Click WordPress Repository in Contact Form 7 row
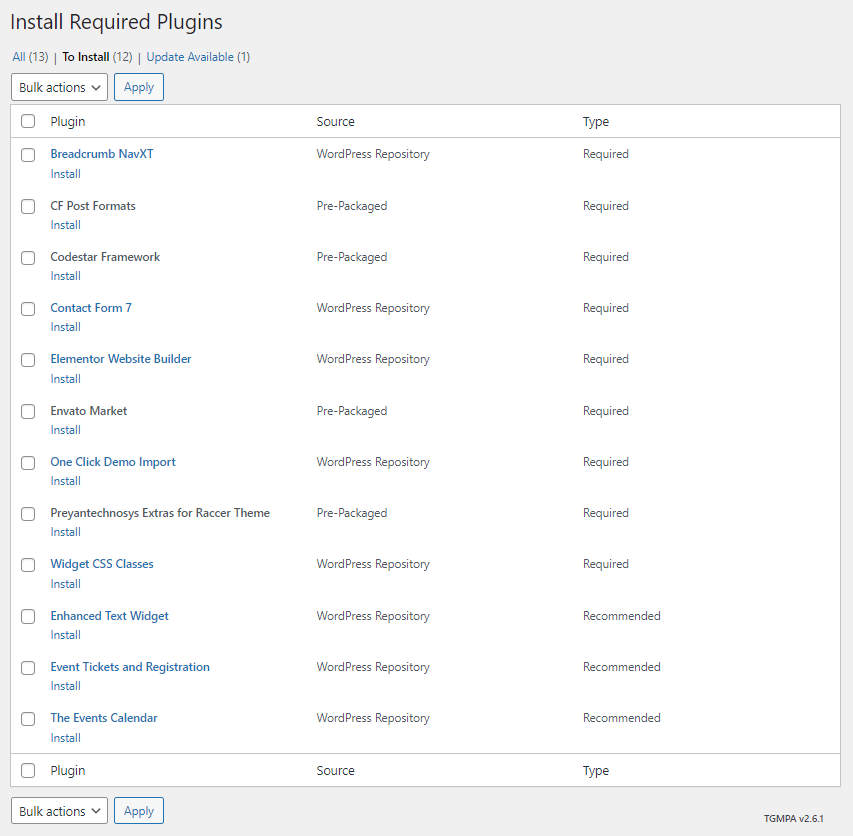The height and width of the screenshot is (836, 853). (x=373, y=308)
